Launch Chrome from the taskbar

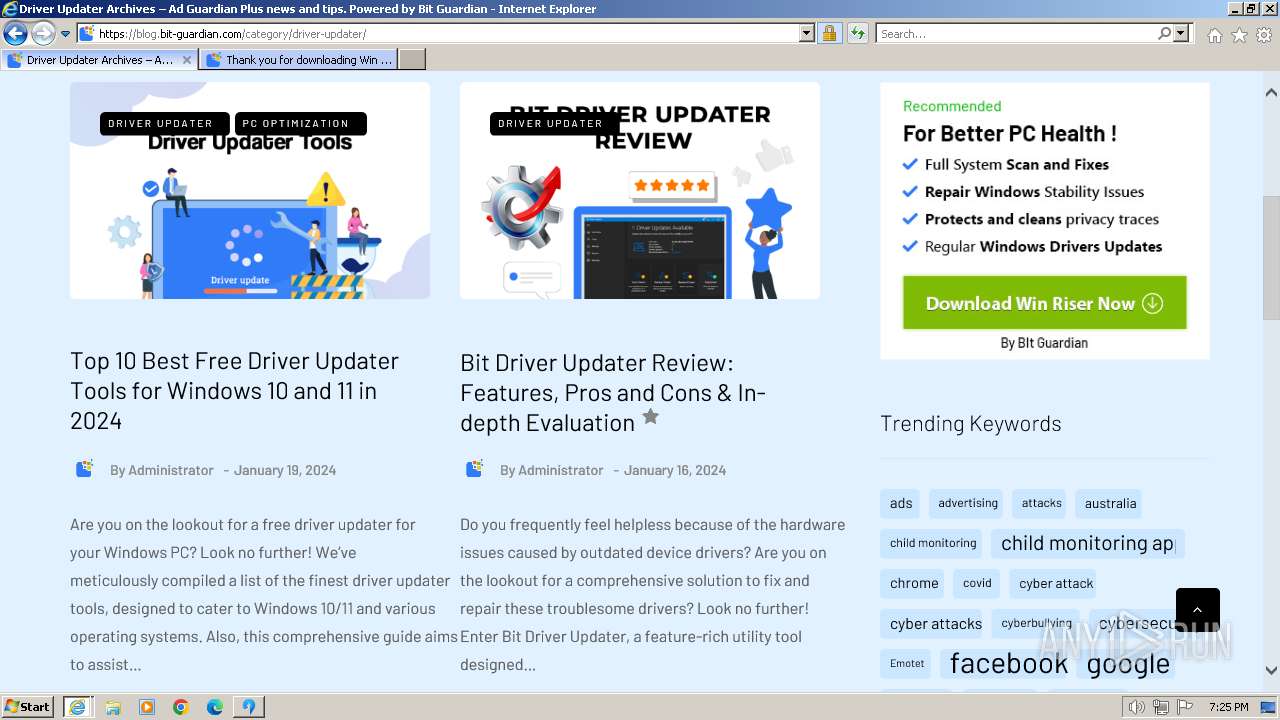click(x=181, y=707)
